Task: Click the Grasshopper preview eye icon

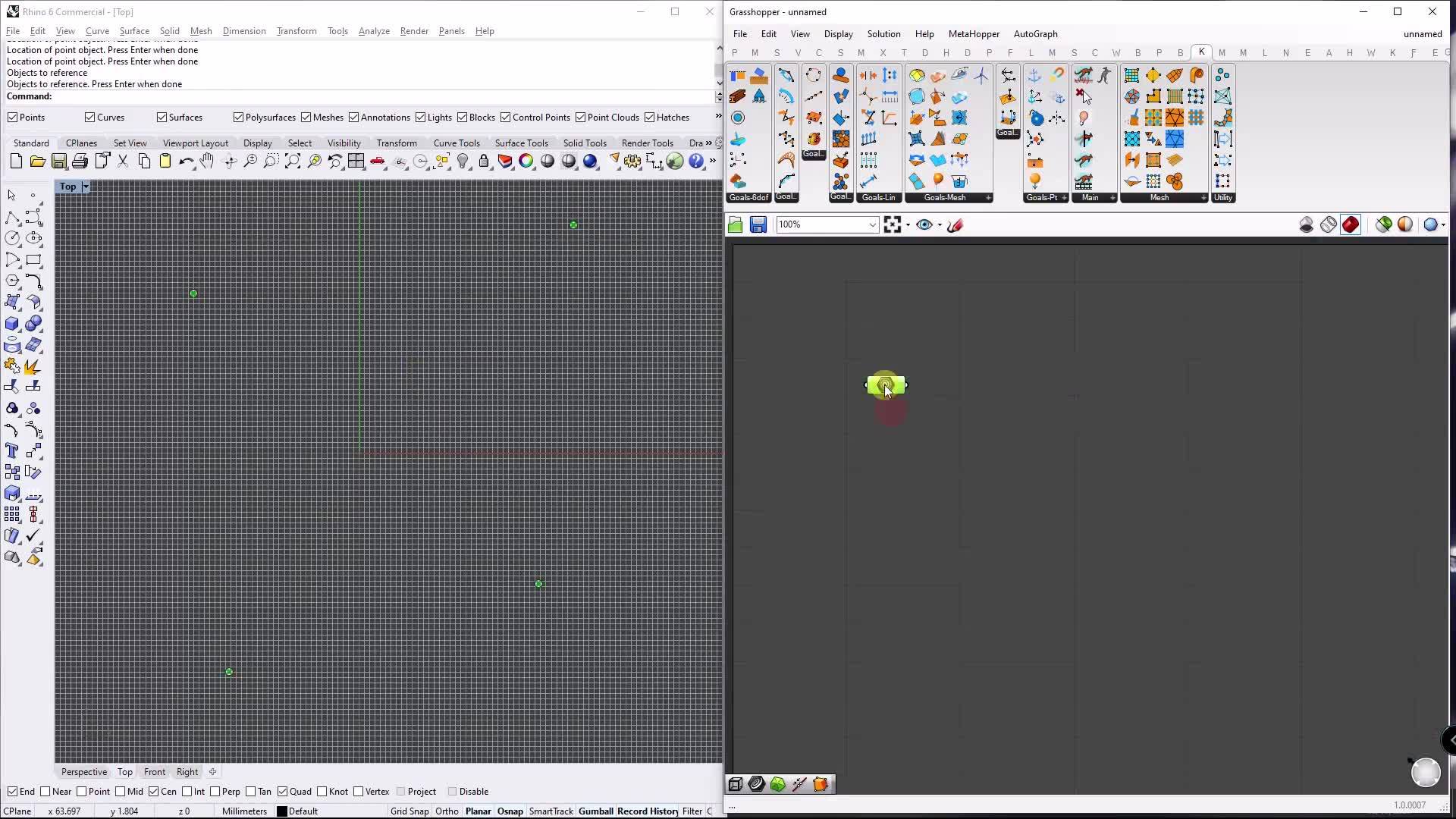Action: tap(924, 224)
